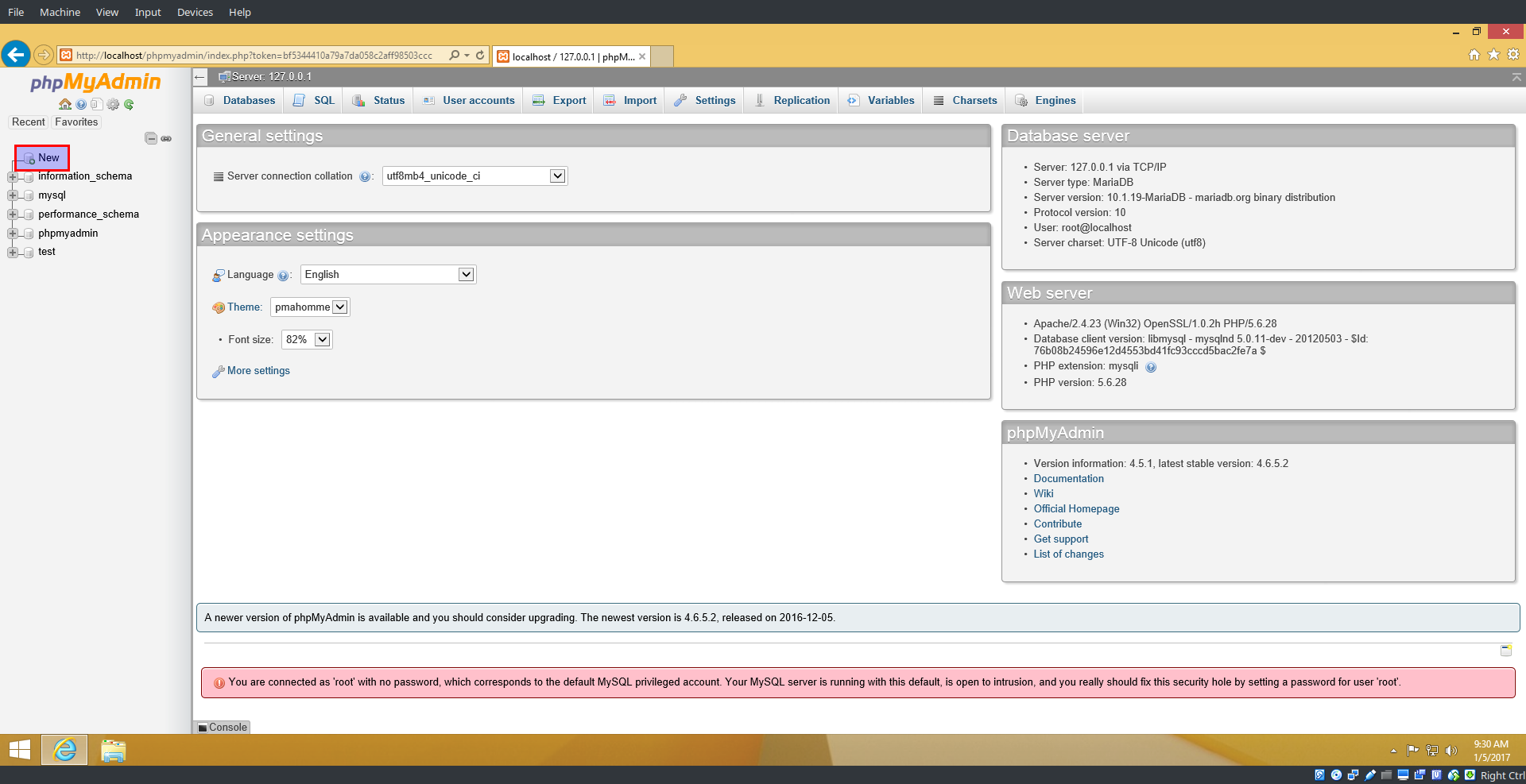Open File Explorer from the taskbar

[113, 750]
